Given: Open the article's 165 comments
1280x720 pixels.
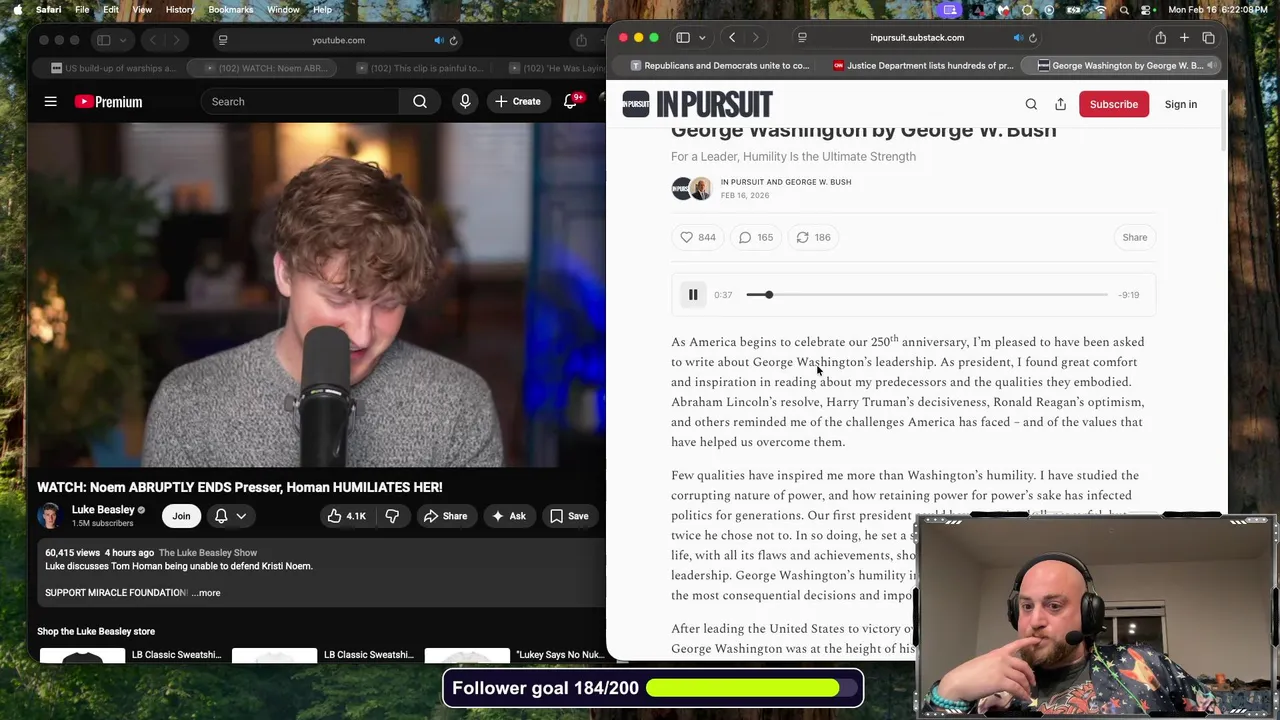Looking at the screenshot, I should (755, 237).
